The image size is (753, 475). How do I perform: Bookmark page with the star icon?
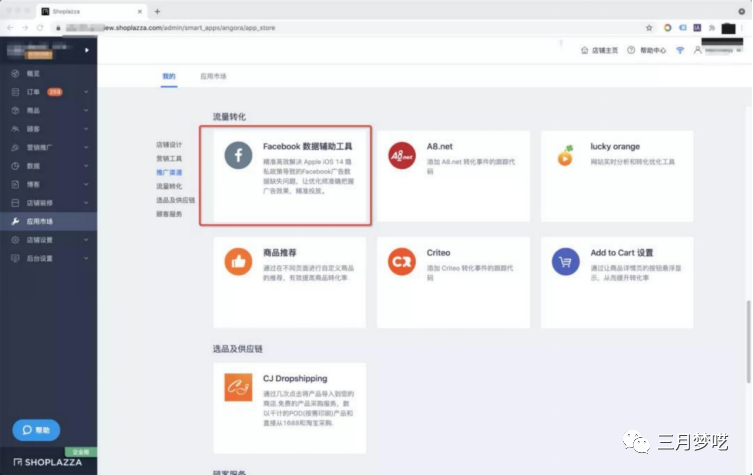649,27
